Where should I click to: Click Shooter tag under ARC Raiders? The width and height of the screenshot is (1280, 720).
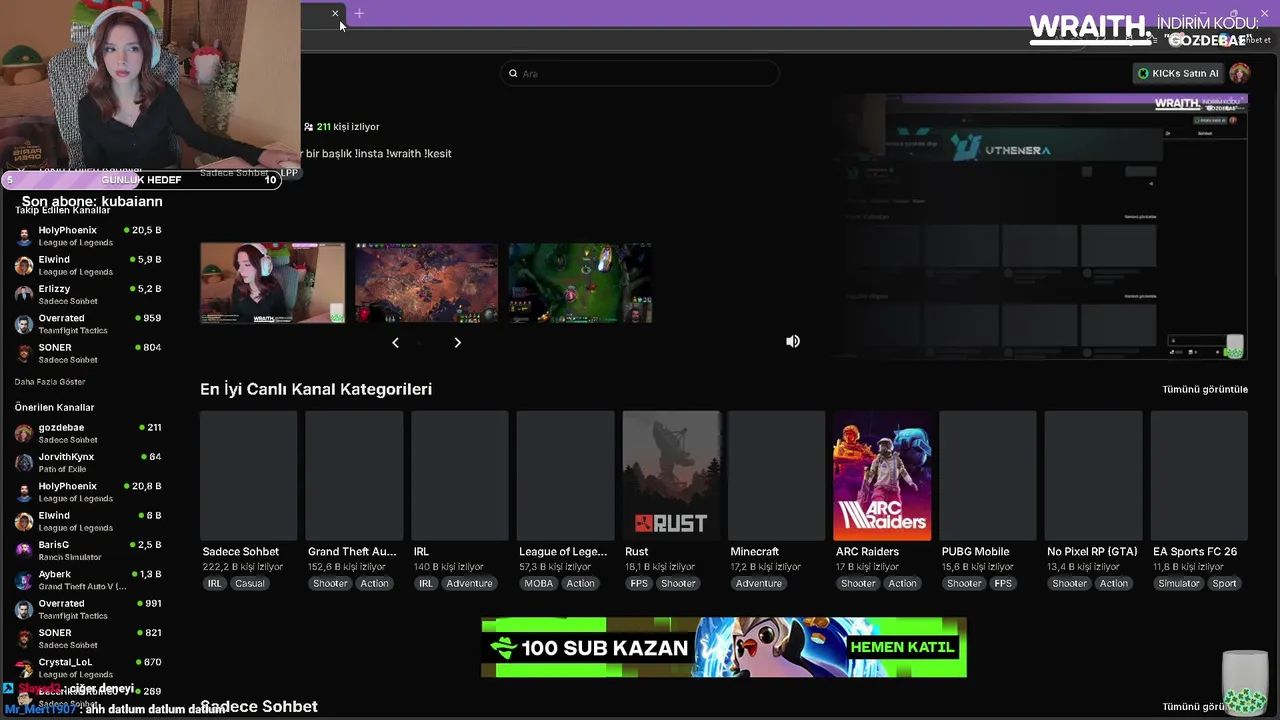858,583
